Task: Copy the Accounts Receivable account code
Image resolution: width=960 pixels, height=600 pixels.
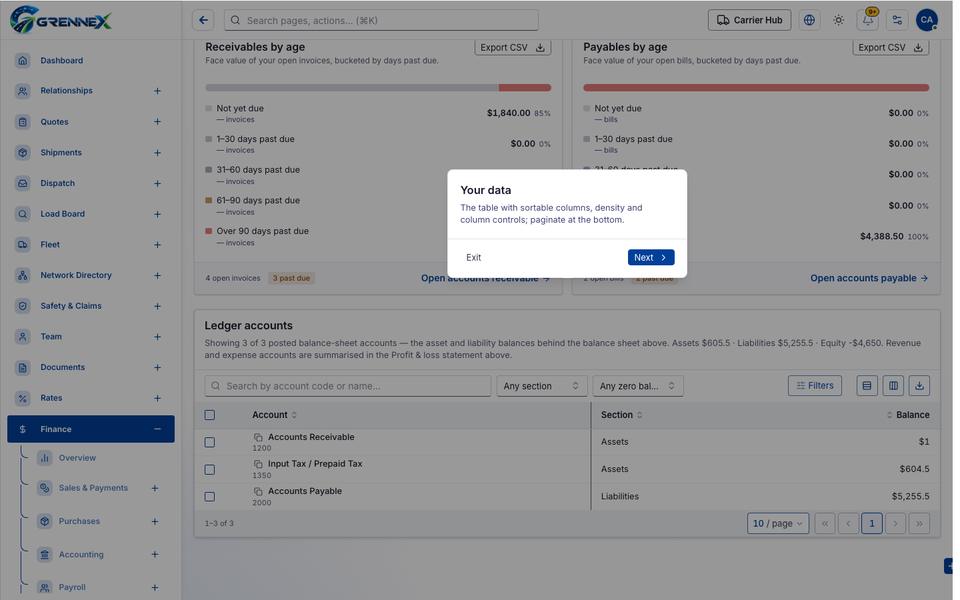Action: (258, 437)
